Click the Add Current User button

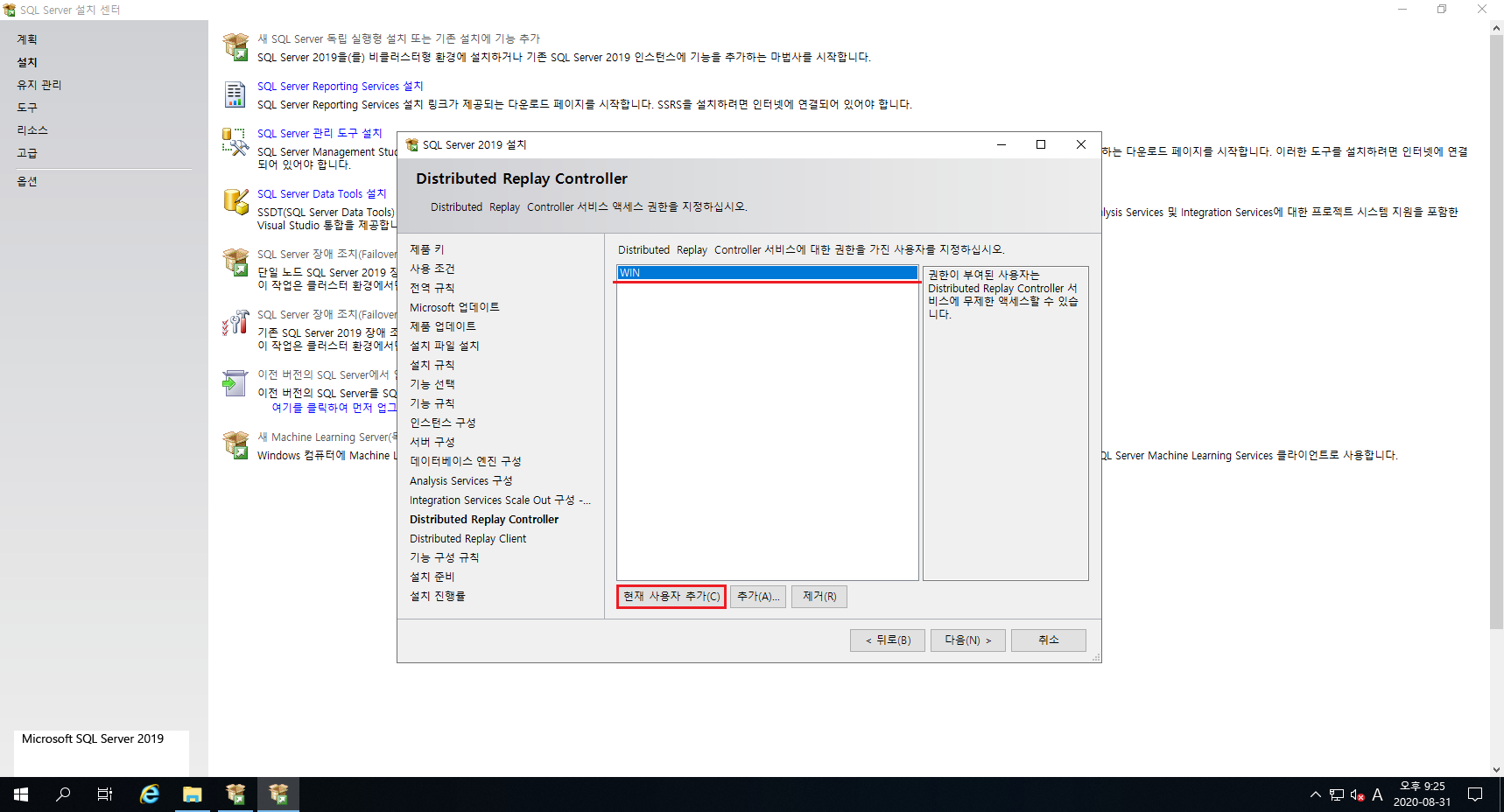point(671,597)
